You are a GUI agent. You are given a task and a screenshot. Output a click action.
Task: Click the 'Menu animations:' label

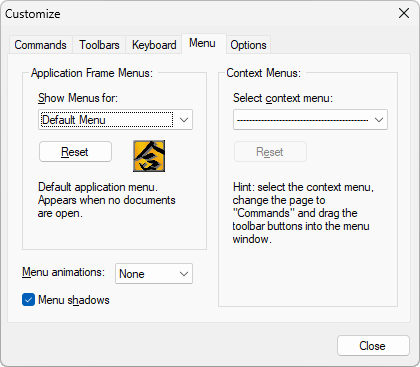(x=63, y=272)
